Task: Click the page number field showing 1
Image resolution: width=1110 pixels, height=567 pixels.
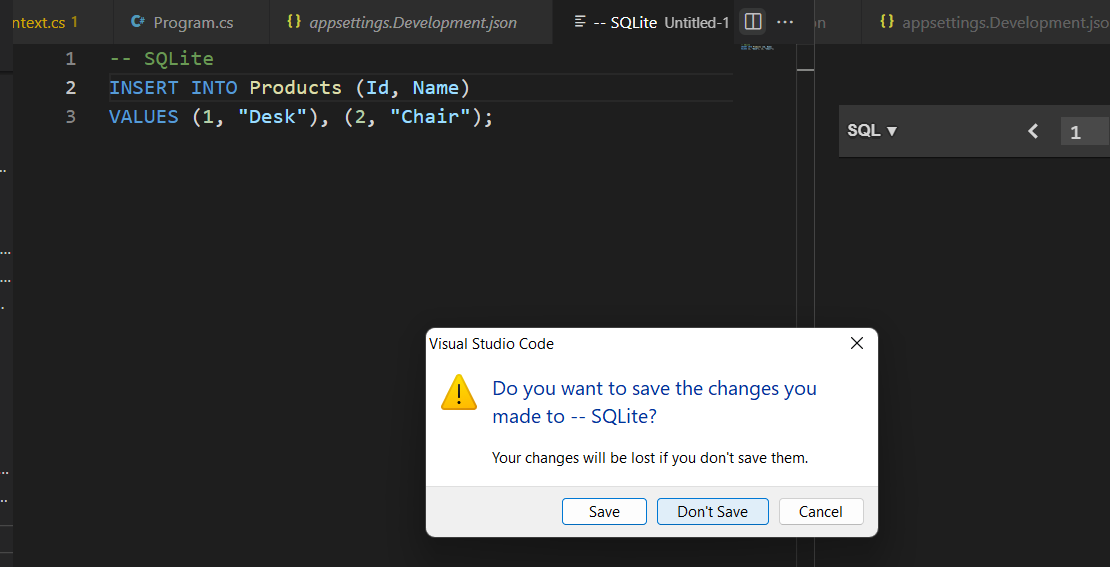Action: tap(1084, 132)
